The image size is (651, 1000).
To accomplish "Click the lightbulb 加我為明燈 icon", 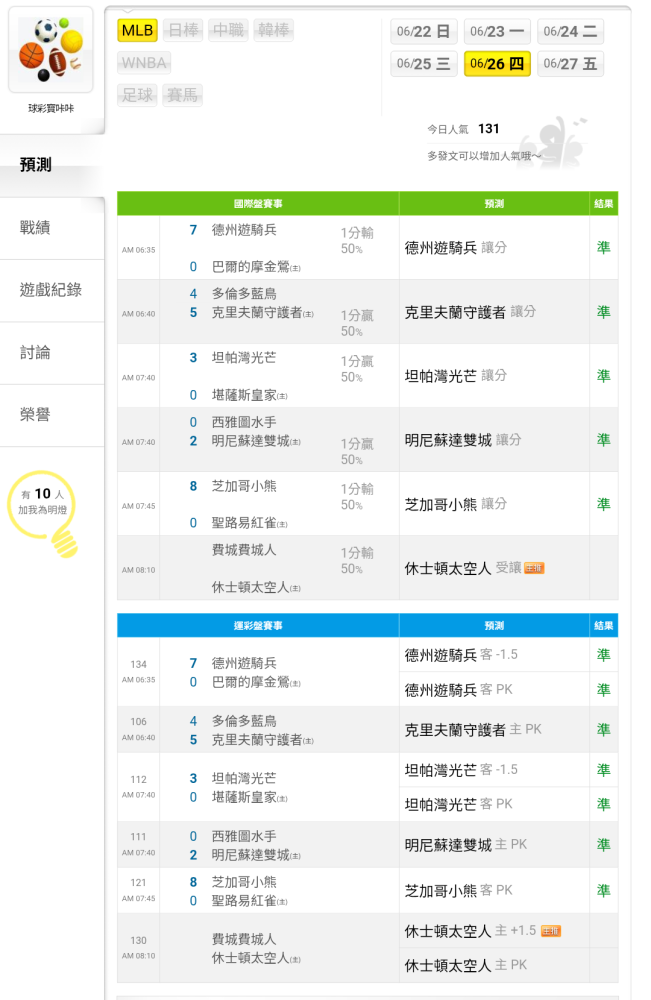I will [x=43, y=513].
